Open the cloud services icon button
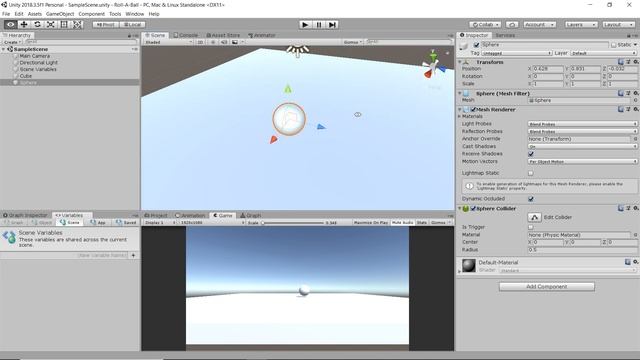The width and height of the screenshot is (640, 360). click(x=512, y=24)
